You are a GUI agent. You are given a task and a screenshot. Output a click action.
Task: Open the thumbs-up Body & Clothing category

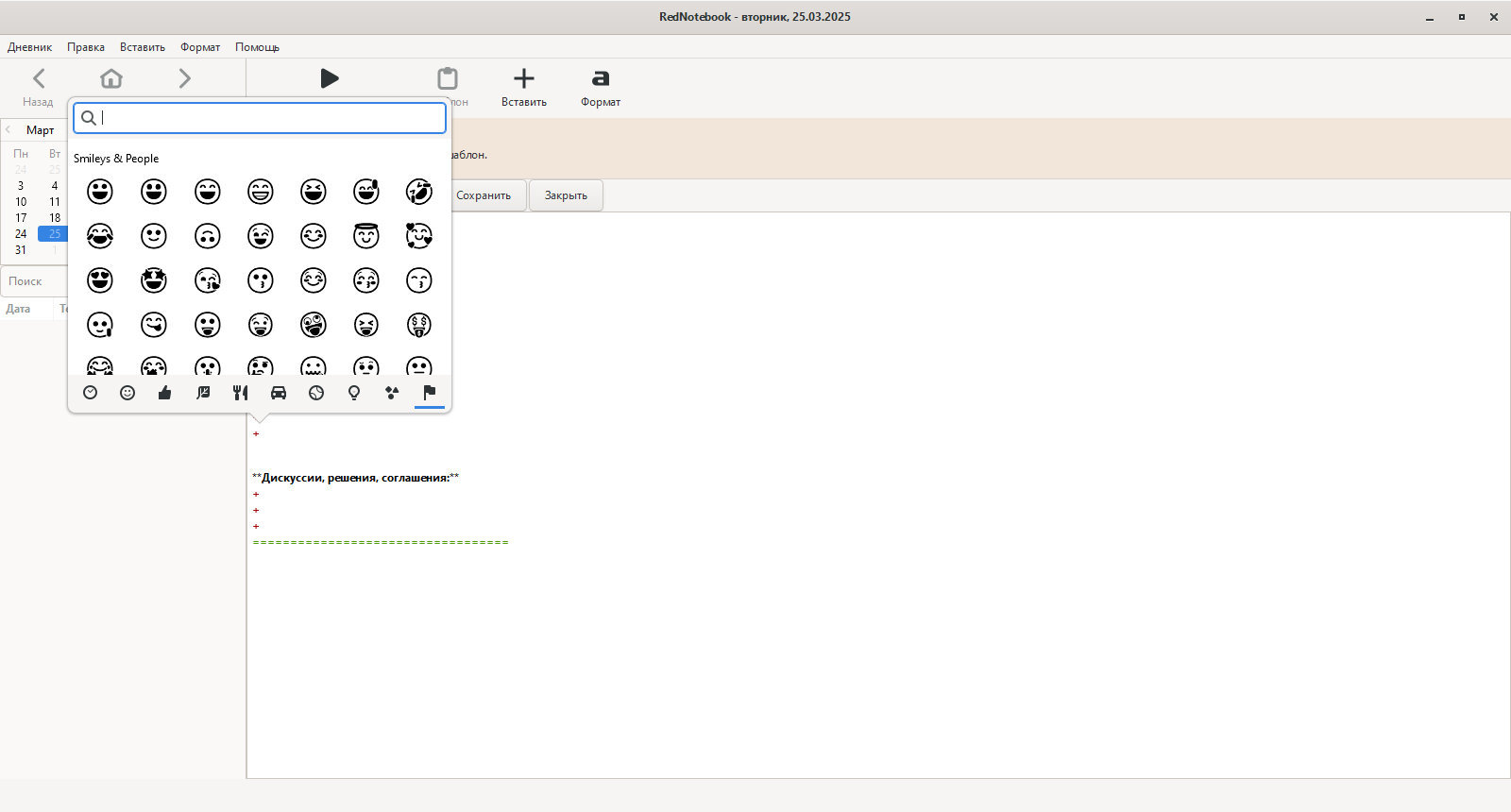[x=165, y=393]
